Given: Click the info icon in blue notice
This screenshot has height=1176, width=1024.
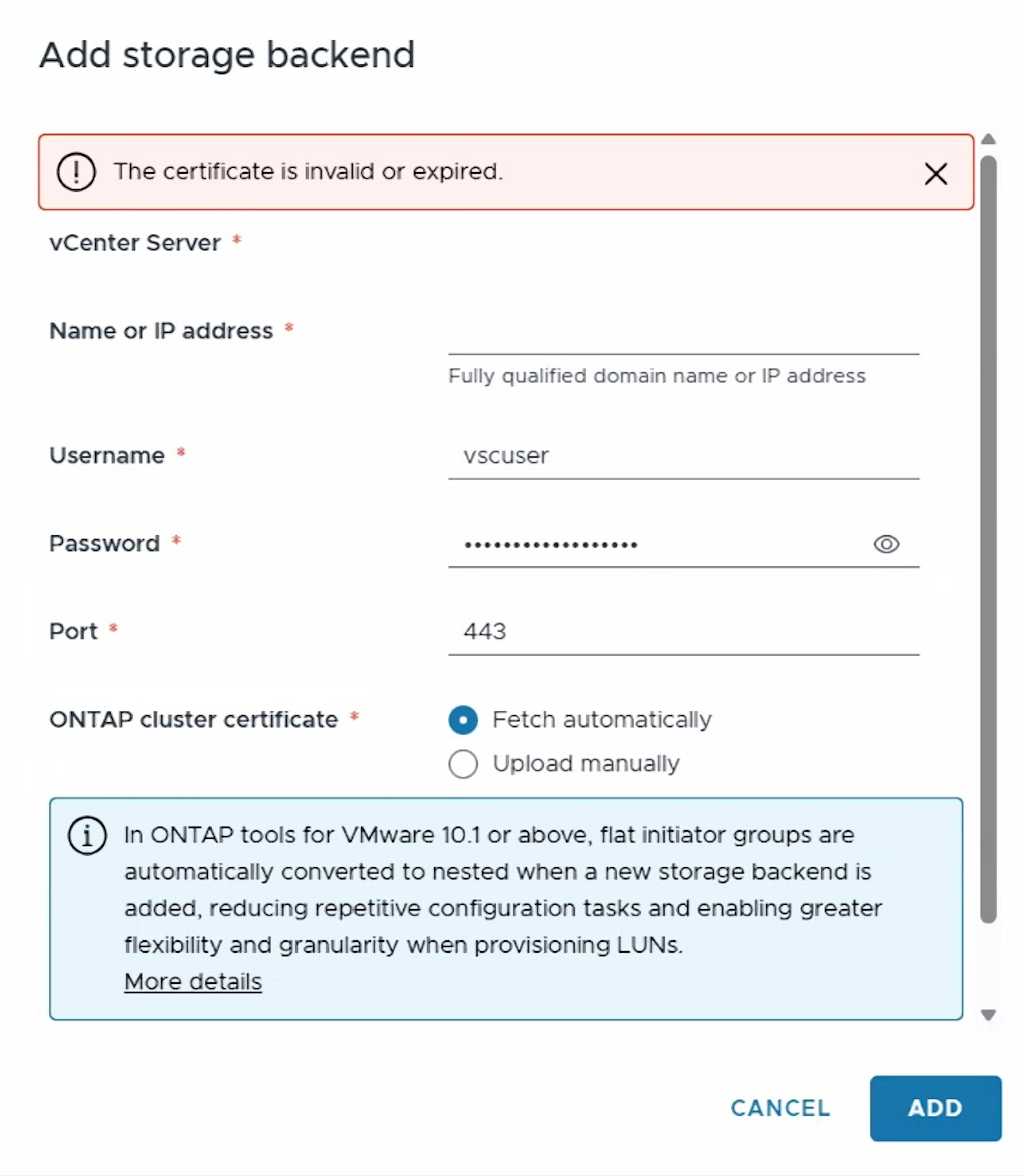Looking at the screenshot, I should [x=87, y=835].
